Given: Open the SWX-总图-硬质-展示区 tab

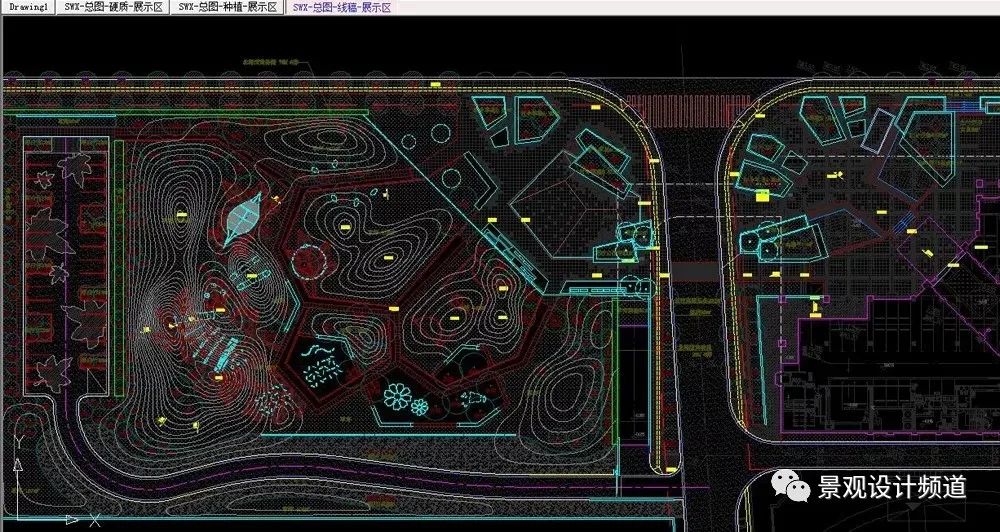Looking at the screenshot, I should (112, 7).
